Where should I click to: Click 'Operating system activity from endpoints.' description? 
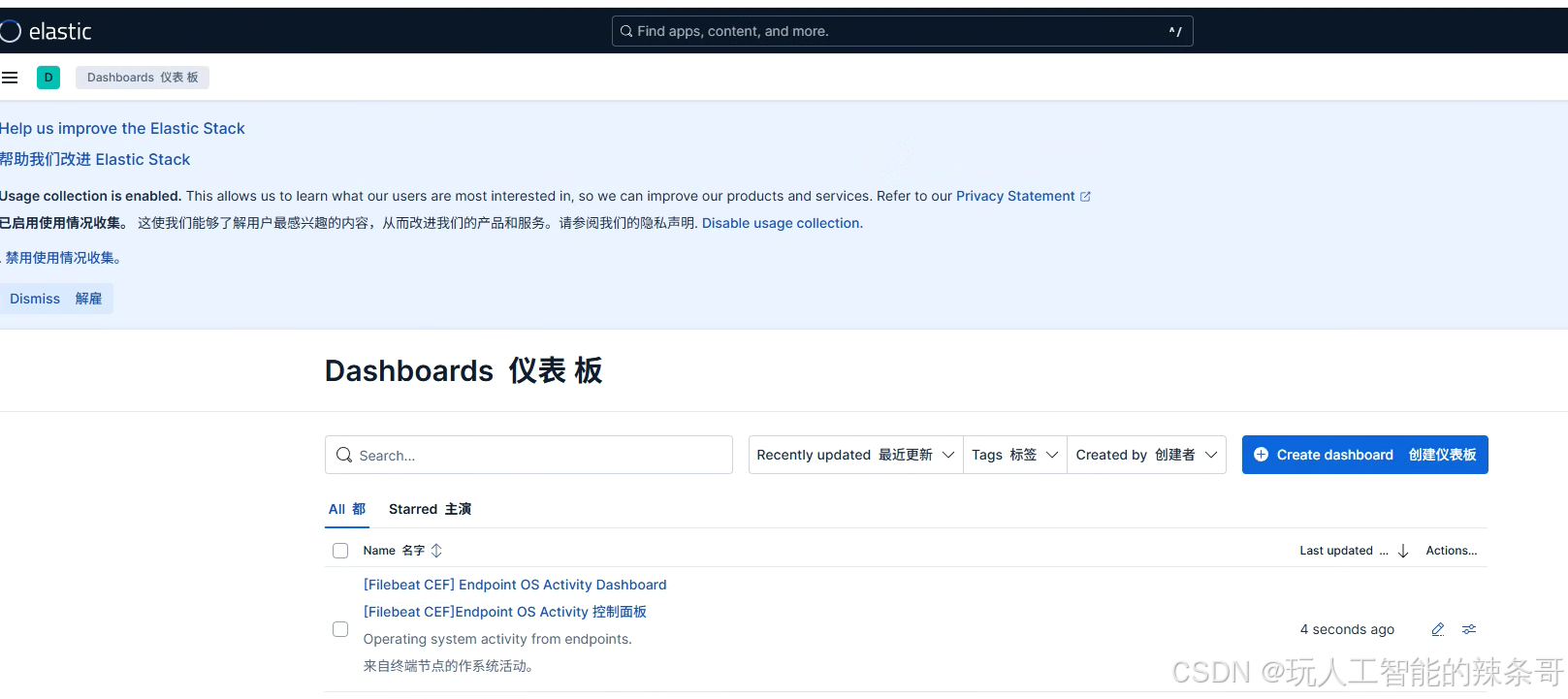(x=497, y=639)
